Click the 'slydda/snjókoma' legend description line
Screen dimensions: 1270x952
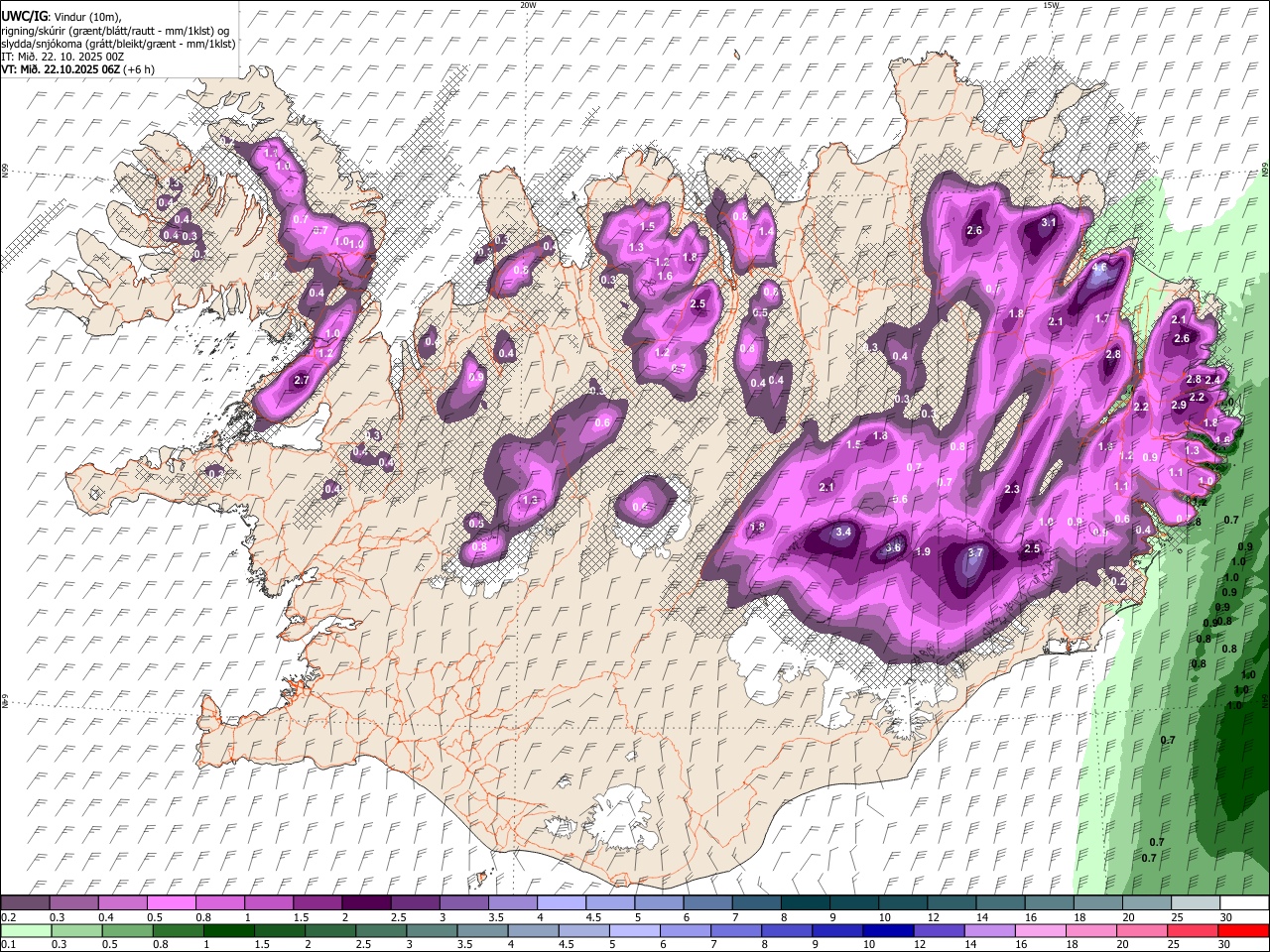click(118, 44)
